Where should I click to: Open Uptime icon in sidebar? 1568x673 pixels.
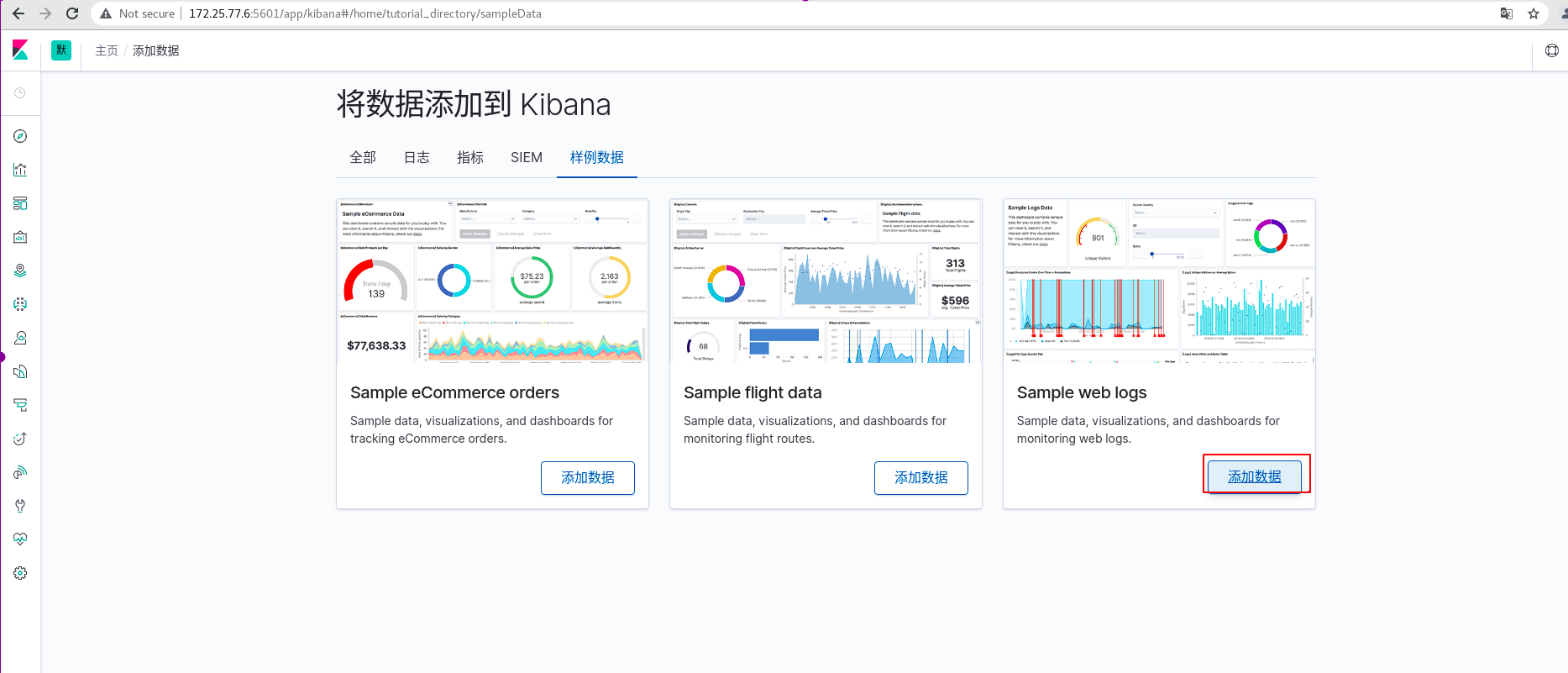[20, 439]
